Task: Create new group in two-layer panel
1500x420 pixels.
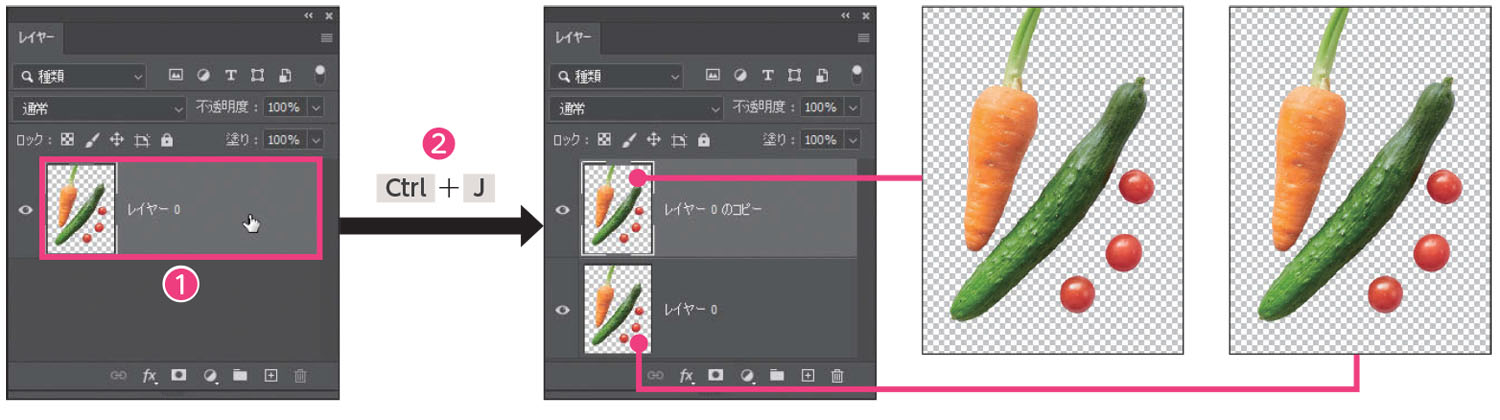Action: 777,376
